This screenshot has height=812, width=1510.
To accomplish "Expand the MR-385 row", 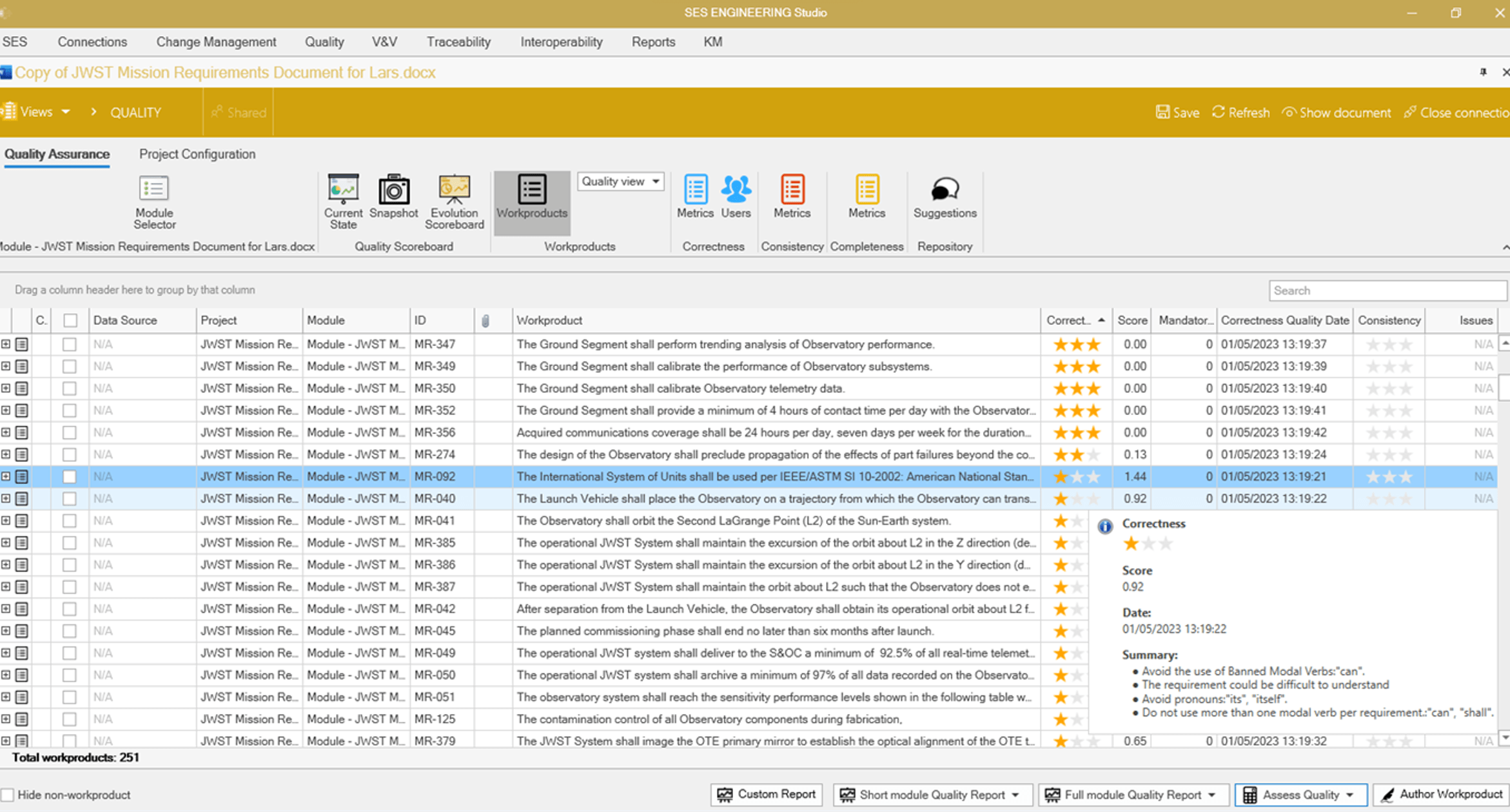I will [6, 543].
